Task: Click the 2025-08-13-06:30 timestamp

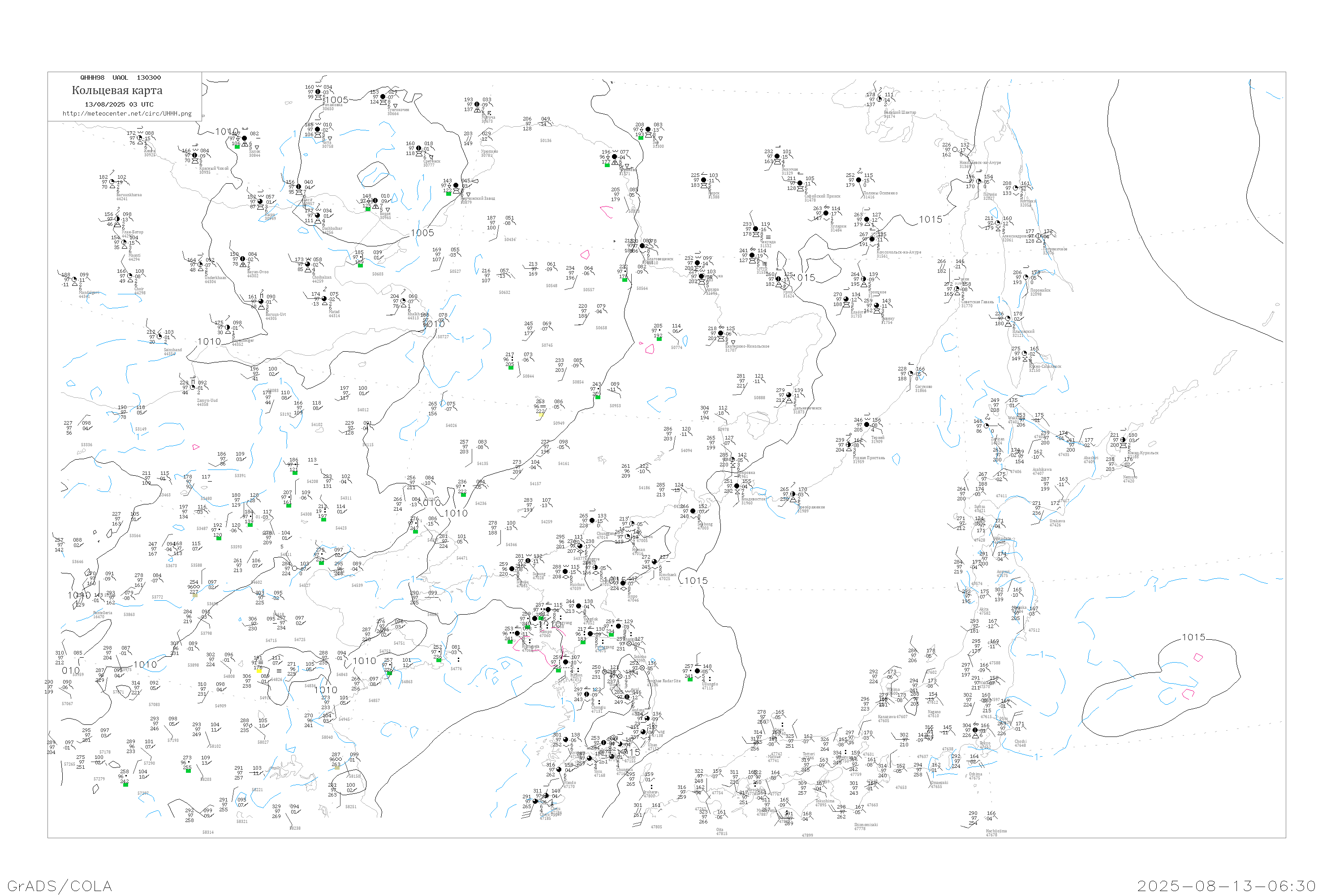Action: pyautogui.click(x=1226, y=886)
